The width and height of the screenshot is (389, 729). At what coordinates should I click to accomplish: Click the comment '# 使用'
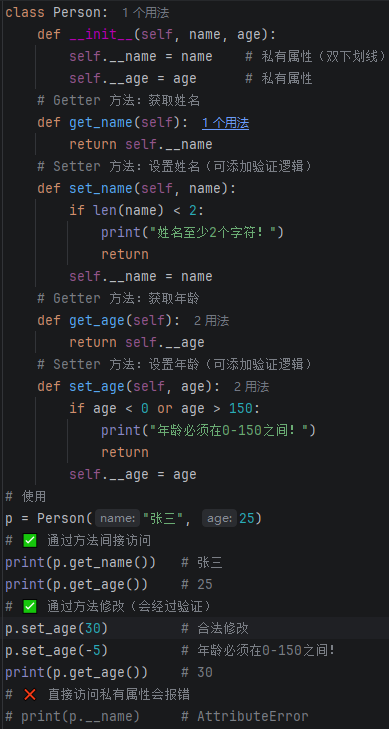click(26, 497)
